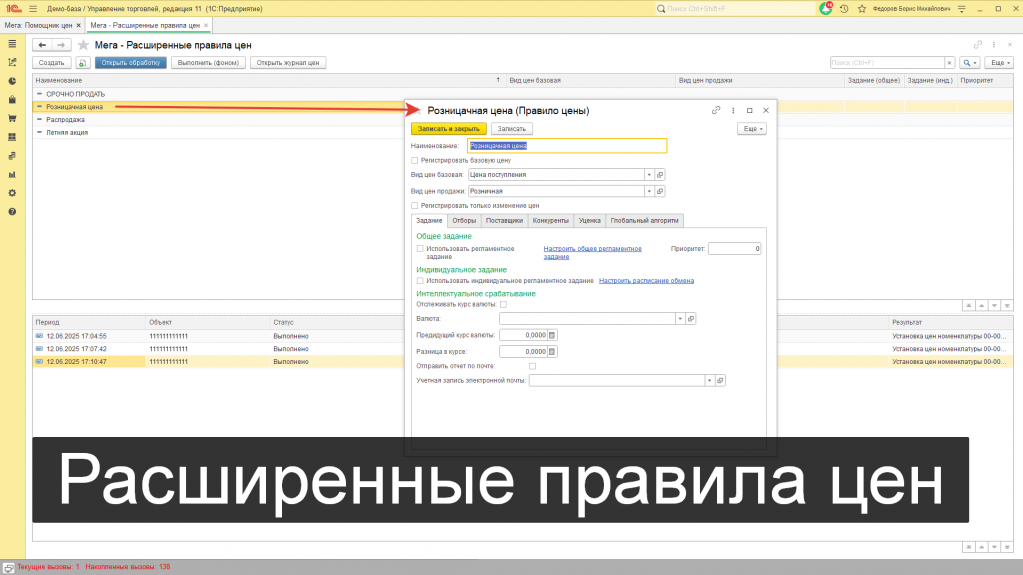1023x575 pixels.
Task: Add Расширенные правила цен page to favorites
Action: point(83,45)
